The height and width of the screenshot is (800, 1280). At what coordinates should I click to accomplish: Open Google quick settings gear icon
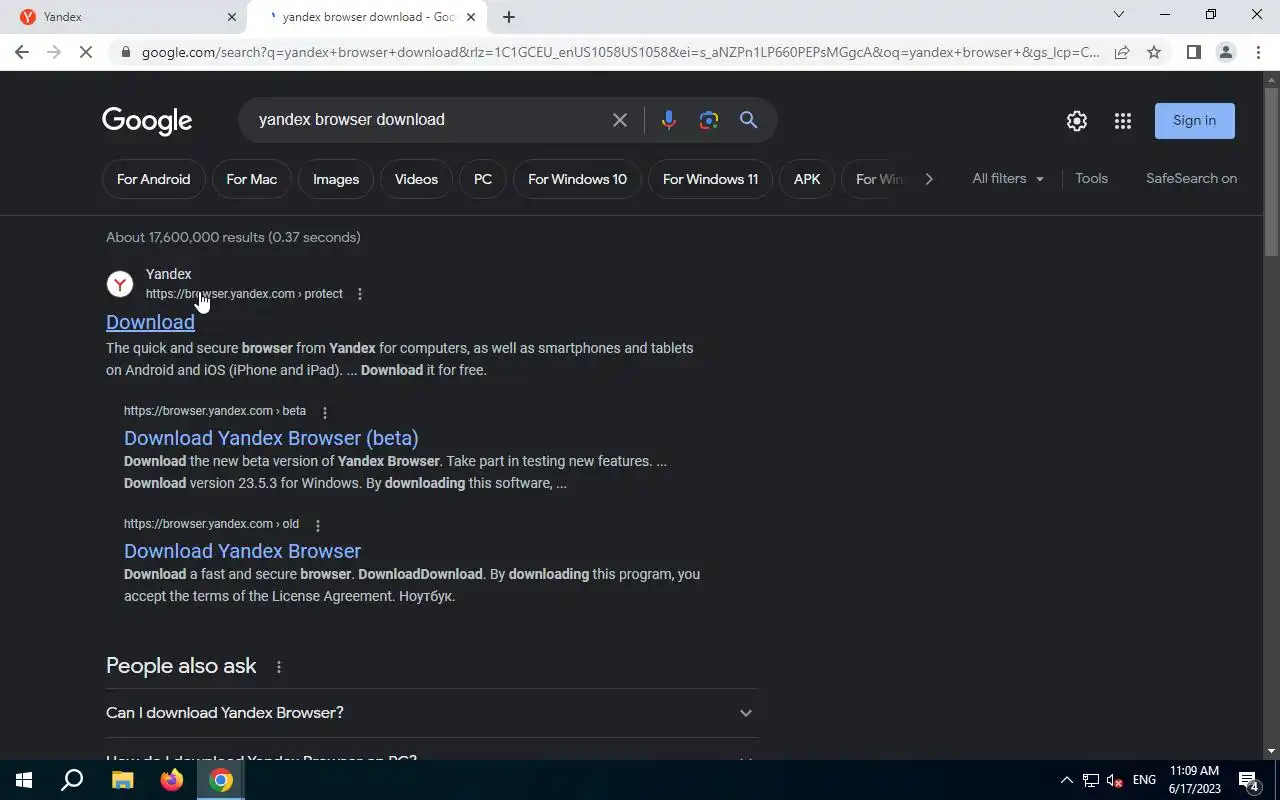(1077, 121)
